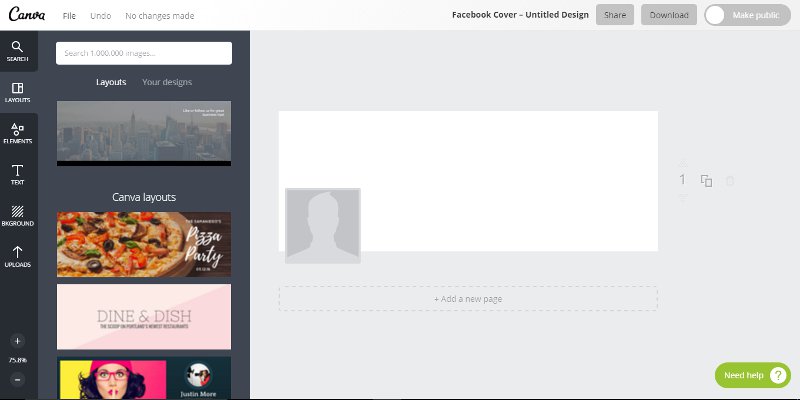Duplicate page using the copy icon
This screenshot has width=800, height=400.
[706, 181]
